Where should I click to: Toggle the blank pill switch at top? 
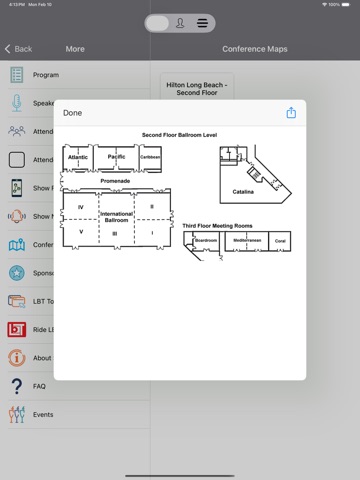157,23
